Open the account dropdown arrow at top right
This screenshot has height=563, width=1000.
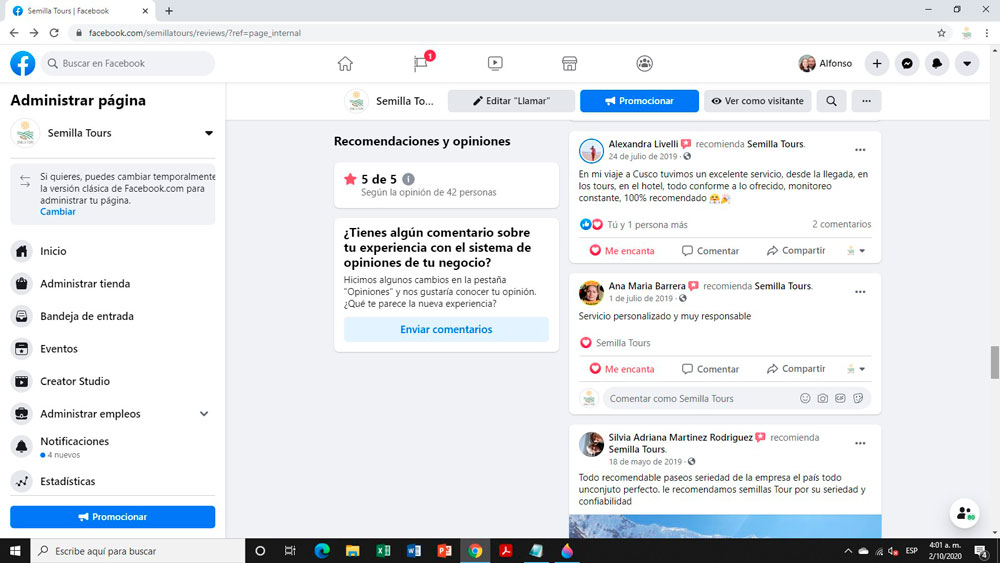tap(967, 63)
